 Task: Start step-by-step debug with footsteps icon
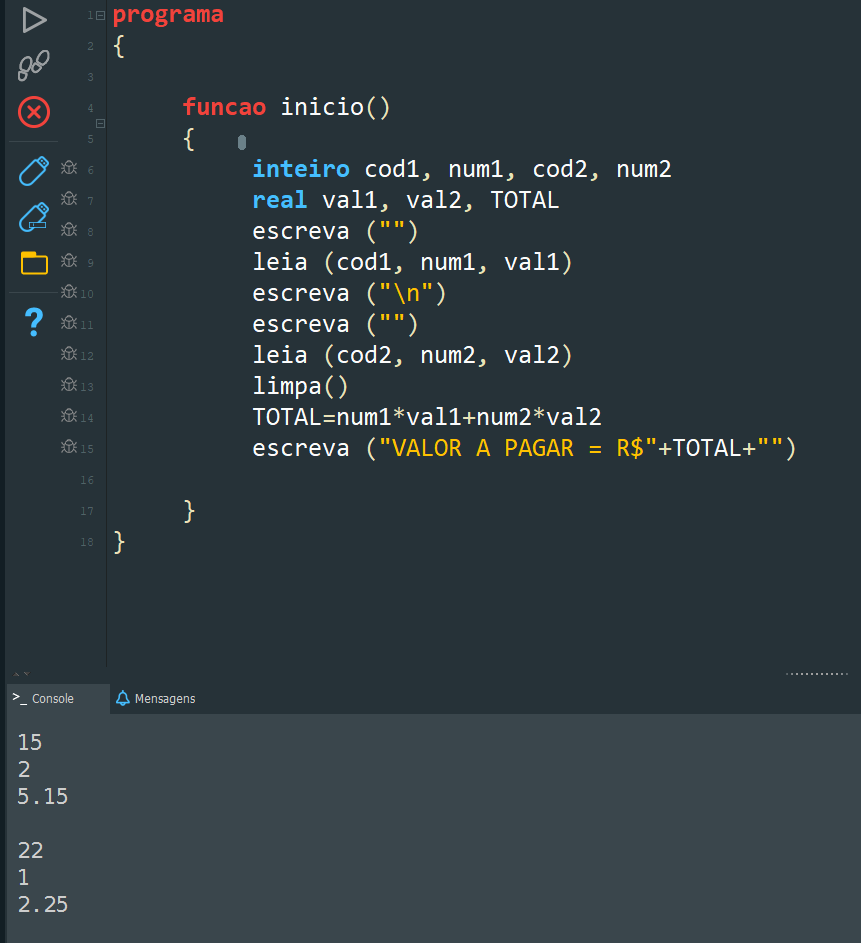coord(33,65)
